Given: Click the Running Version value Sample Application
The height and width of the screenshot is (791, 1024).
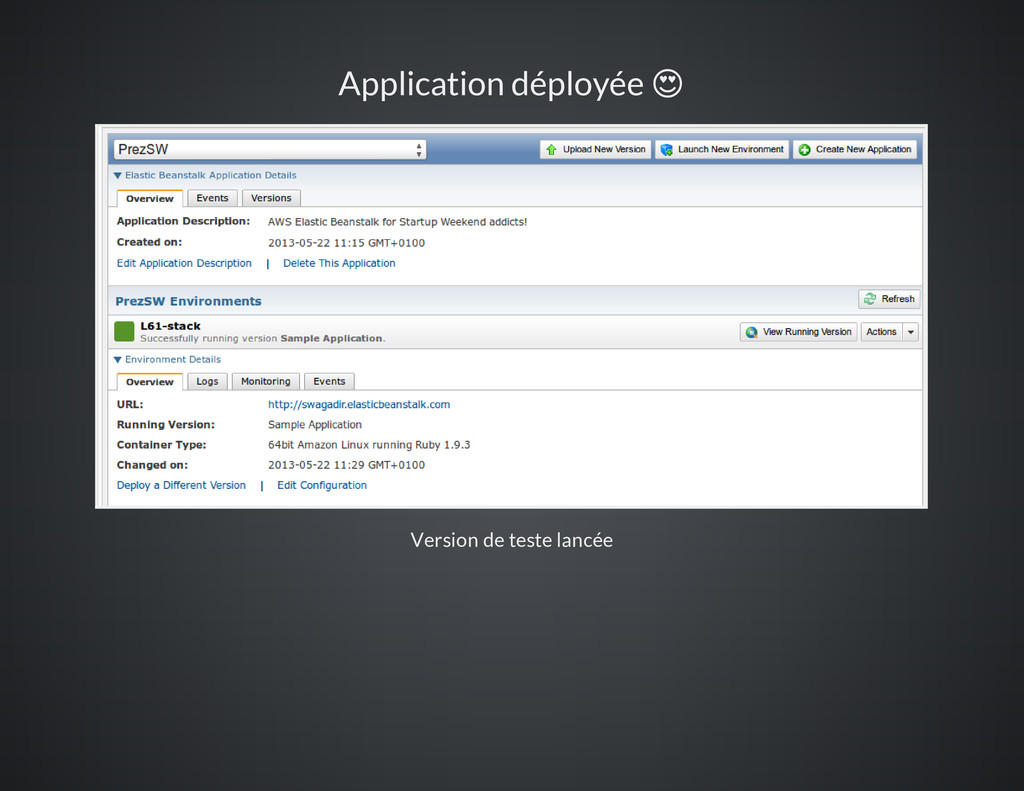Looking at the screenshot, I should tap(315, 425).
